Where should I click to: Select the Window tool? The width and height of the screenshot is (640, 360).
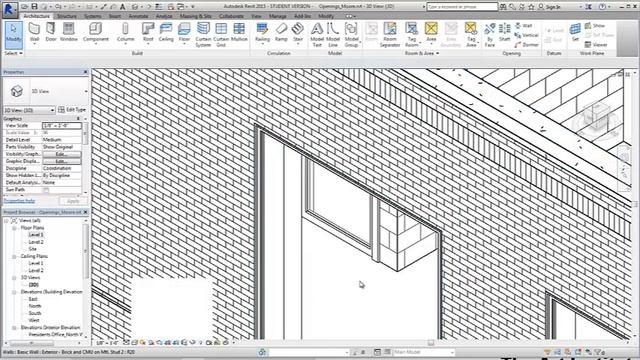pos(69,33)
